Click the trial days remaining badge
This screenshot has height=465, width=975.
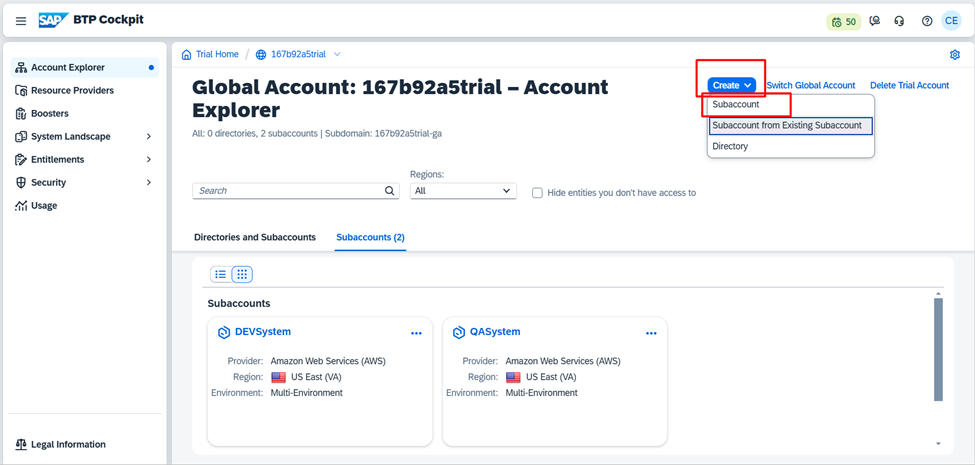tap(844, 21)
